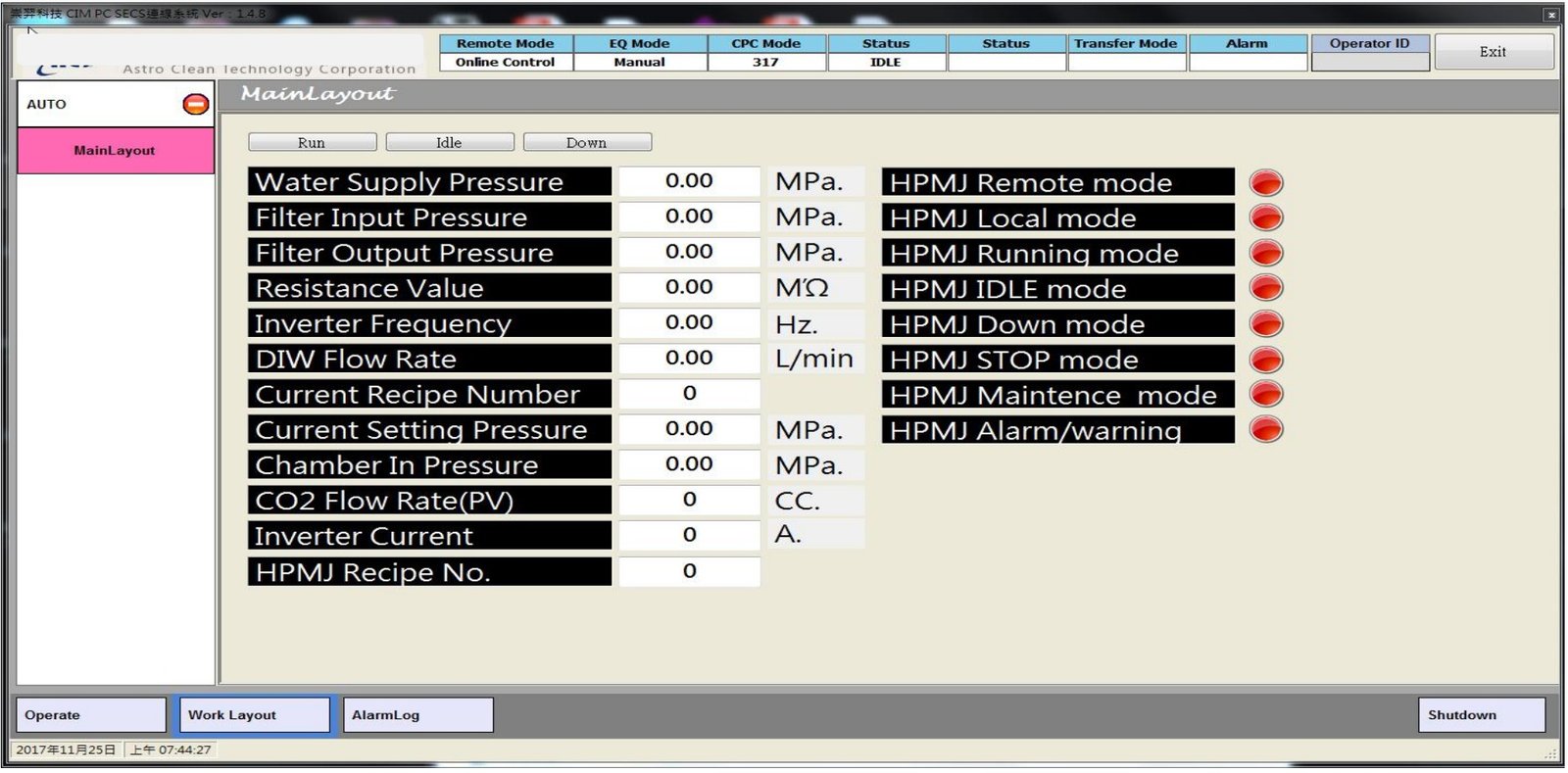Image resolution: width=1568 pixels, height=773 pixels.
Task: Click the Status 'IDLE' value
Action: (886, 62)
